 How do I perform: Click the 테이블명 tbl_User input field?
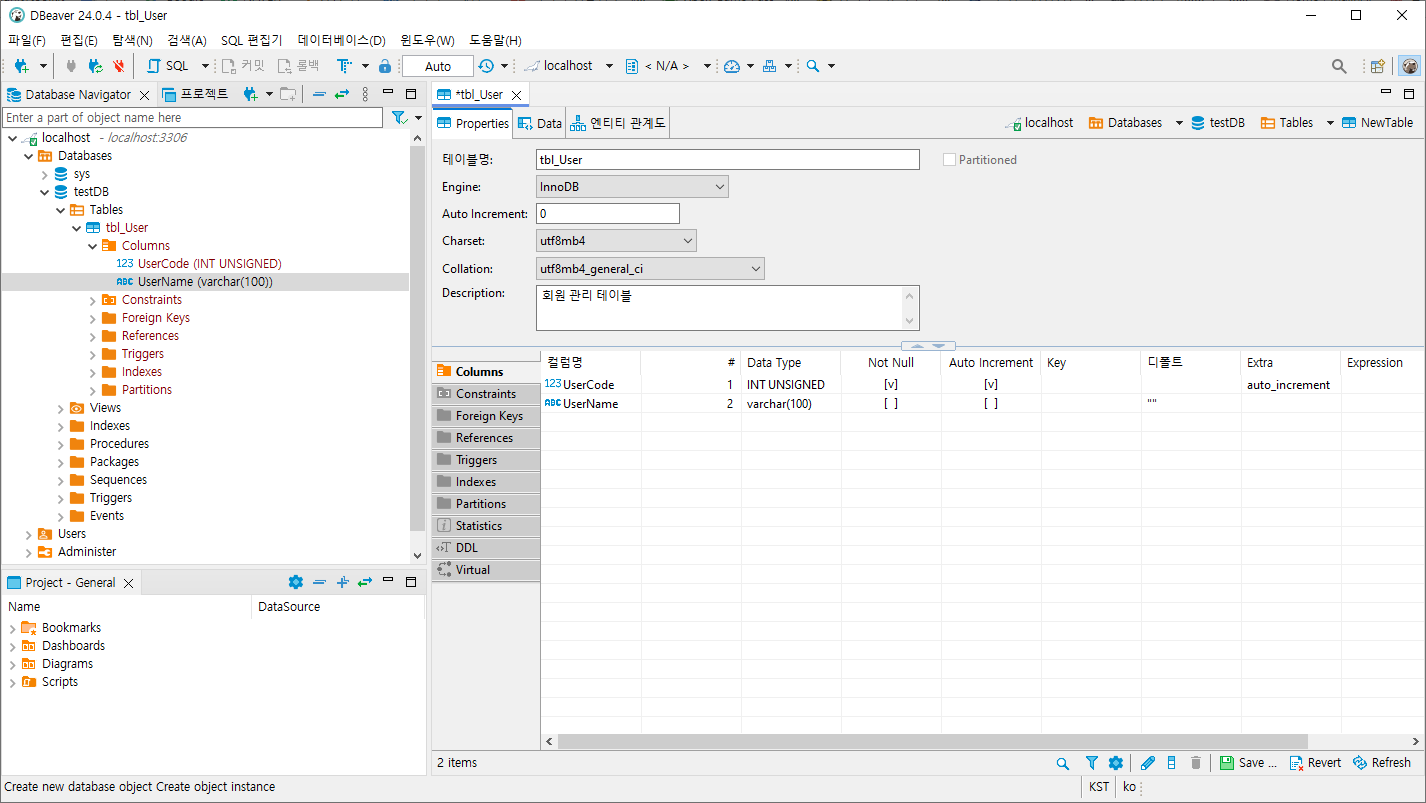click(728, 160)
